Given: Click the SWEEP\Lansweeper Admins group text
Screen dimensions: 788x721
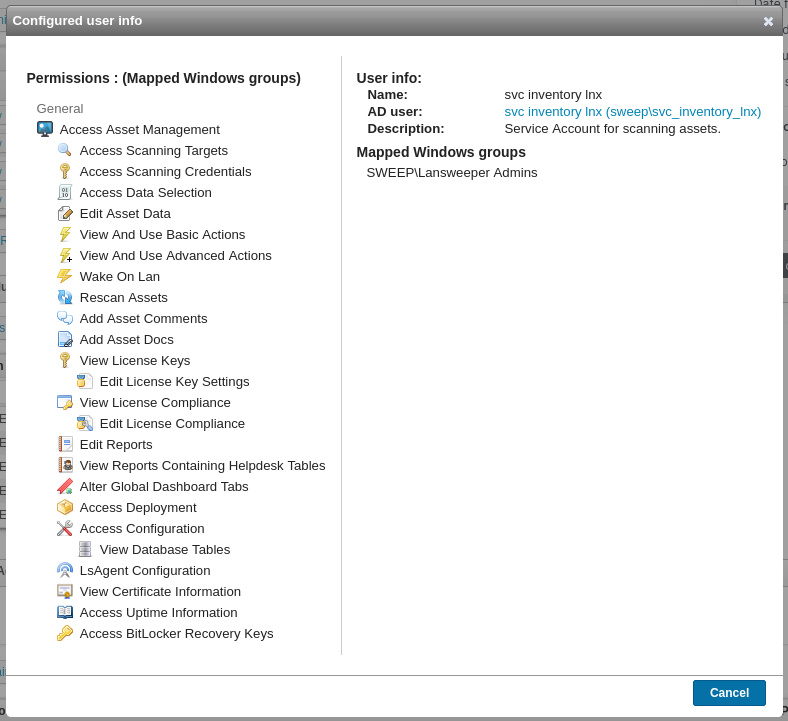Looking at the screenshot, I should pyautogui.click(x=452, y=173).
